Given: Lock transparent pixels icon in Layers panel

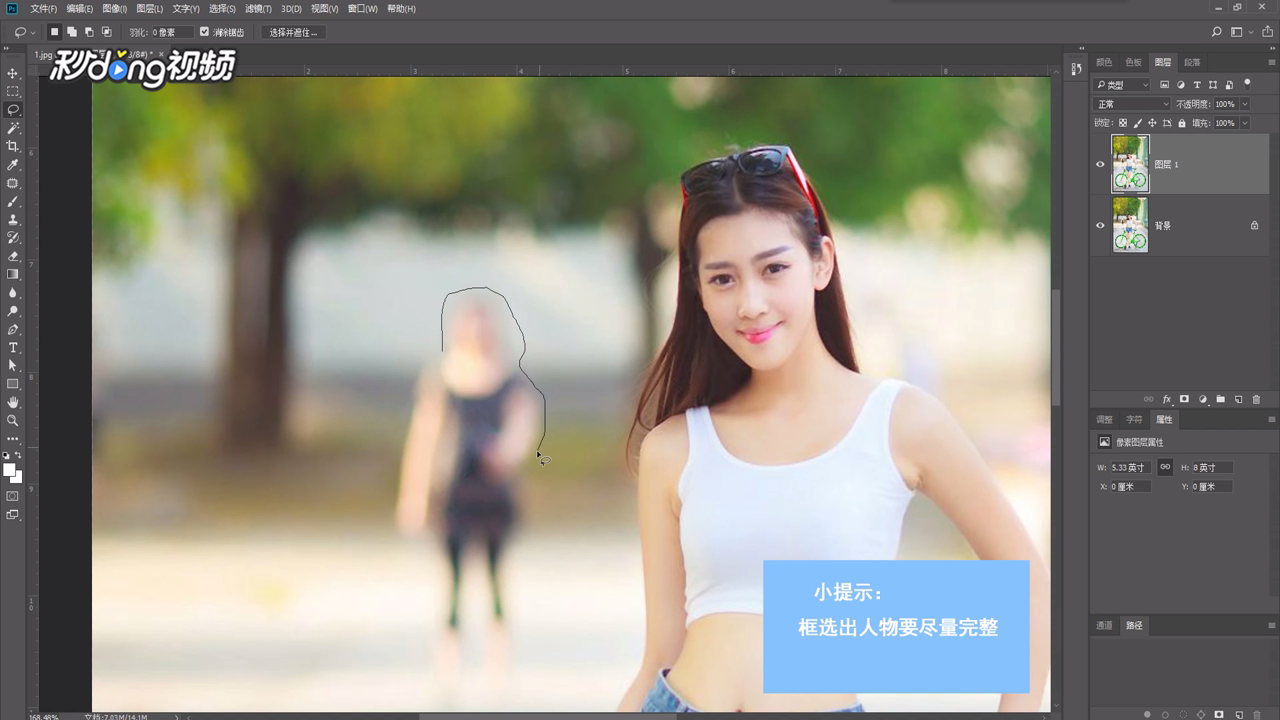Looking at the screenshot, I should pos(1122,123).
